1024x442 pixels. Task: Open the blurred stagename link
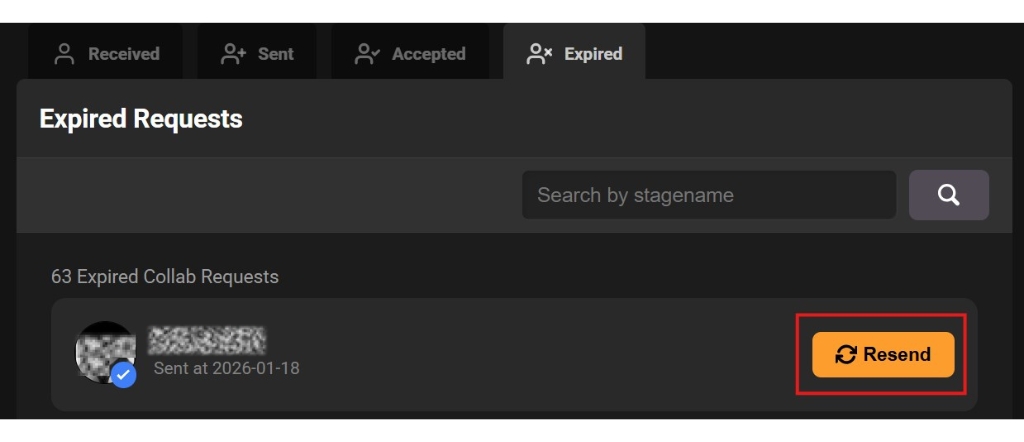207,340
